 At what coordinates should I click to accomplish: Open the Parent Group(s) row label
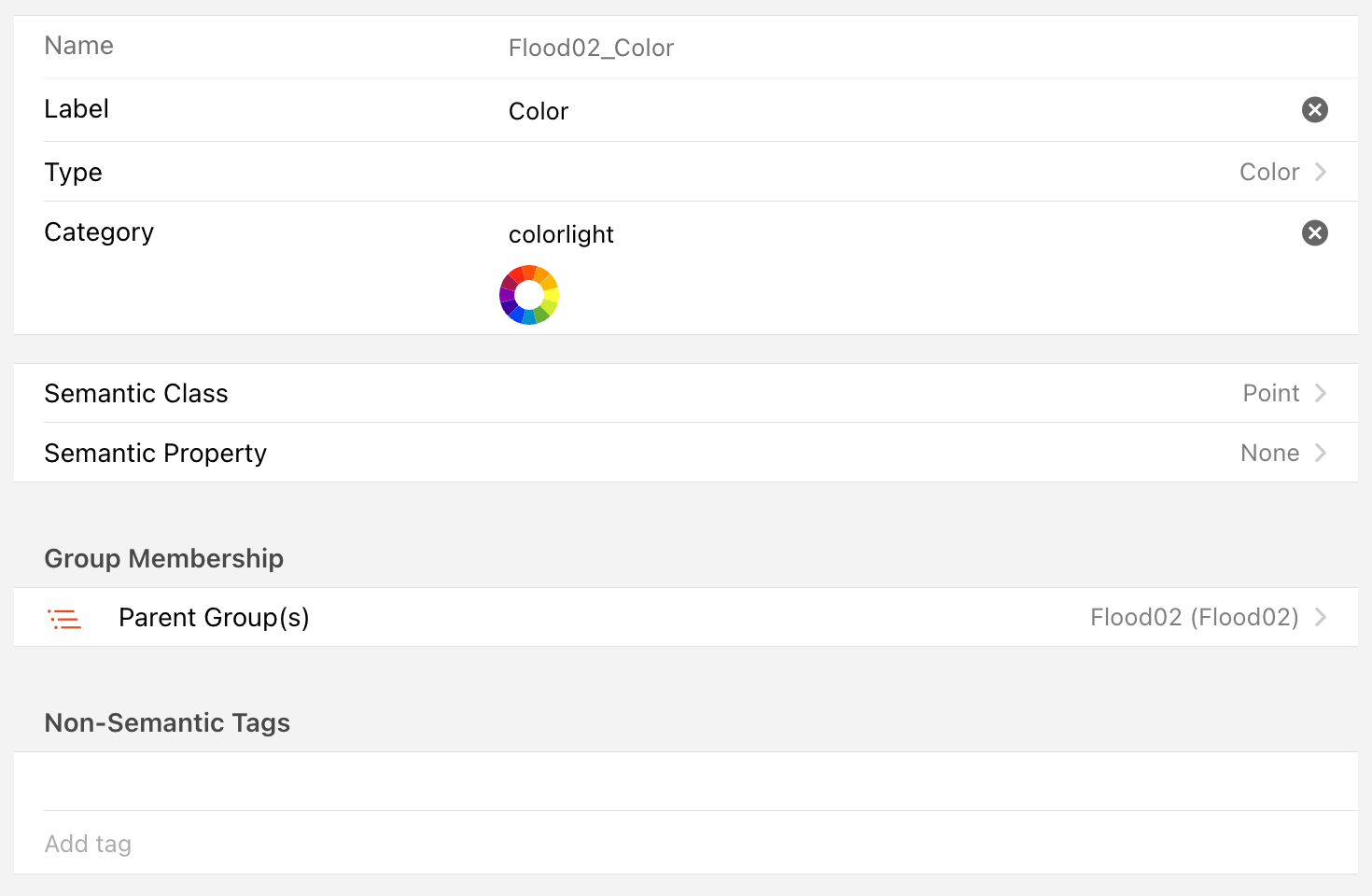click(214, 618)
